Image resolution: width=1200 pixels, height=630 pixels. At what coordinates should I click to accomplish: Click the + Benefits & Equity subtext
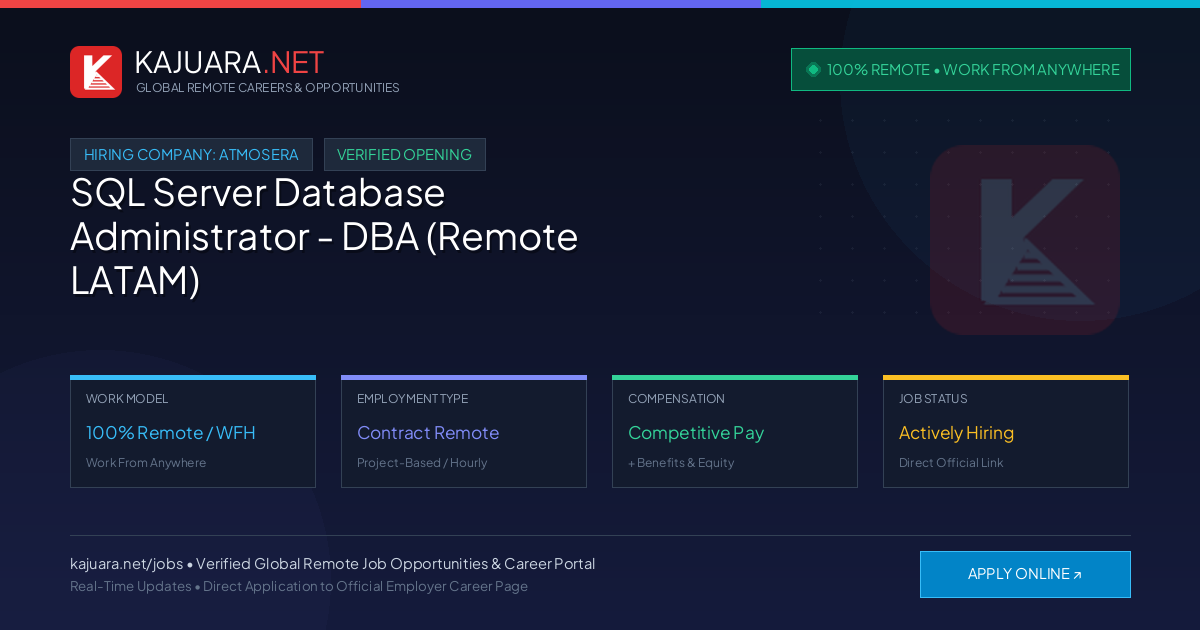point(681,463)
